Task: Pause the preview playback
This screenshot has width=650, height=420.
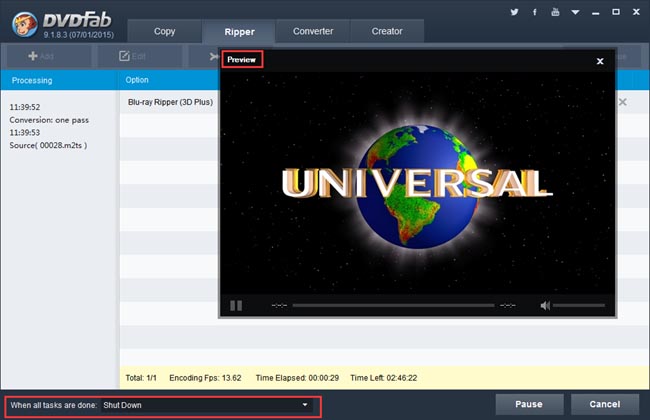Action: [236, 306]
